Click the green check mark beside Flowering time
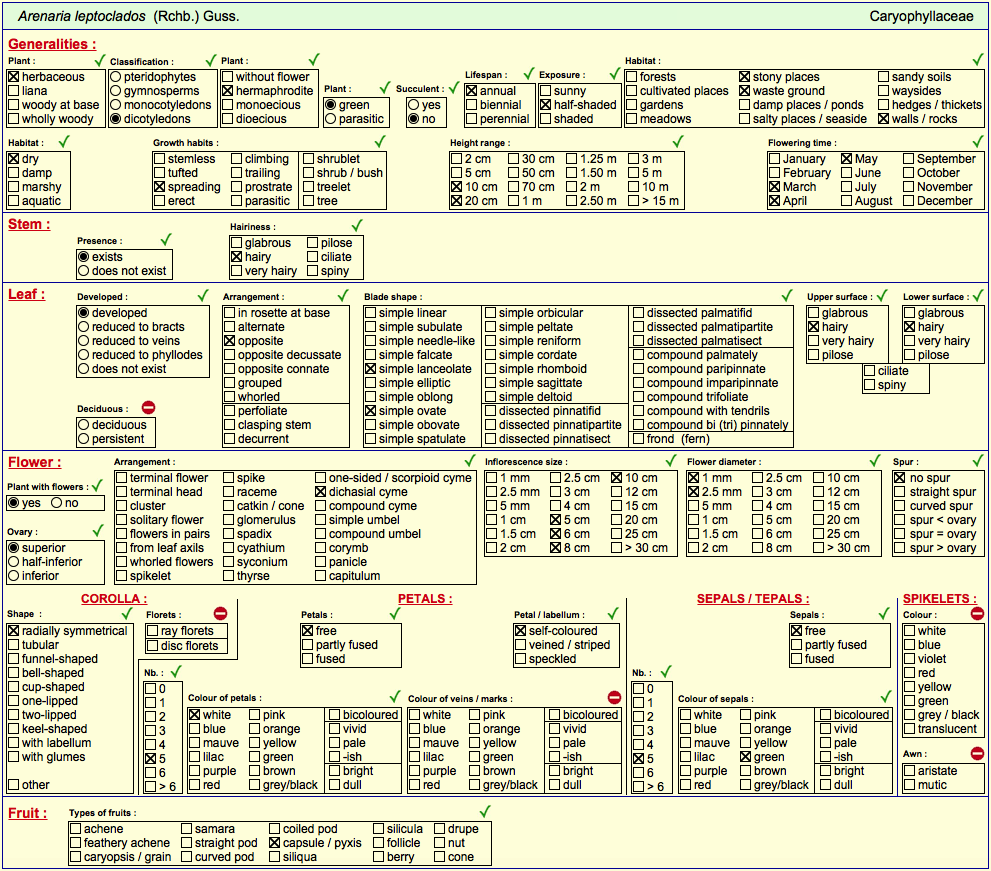This screenshot has height=871, width=991. [x=978, y=142]
